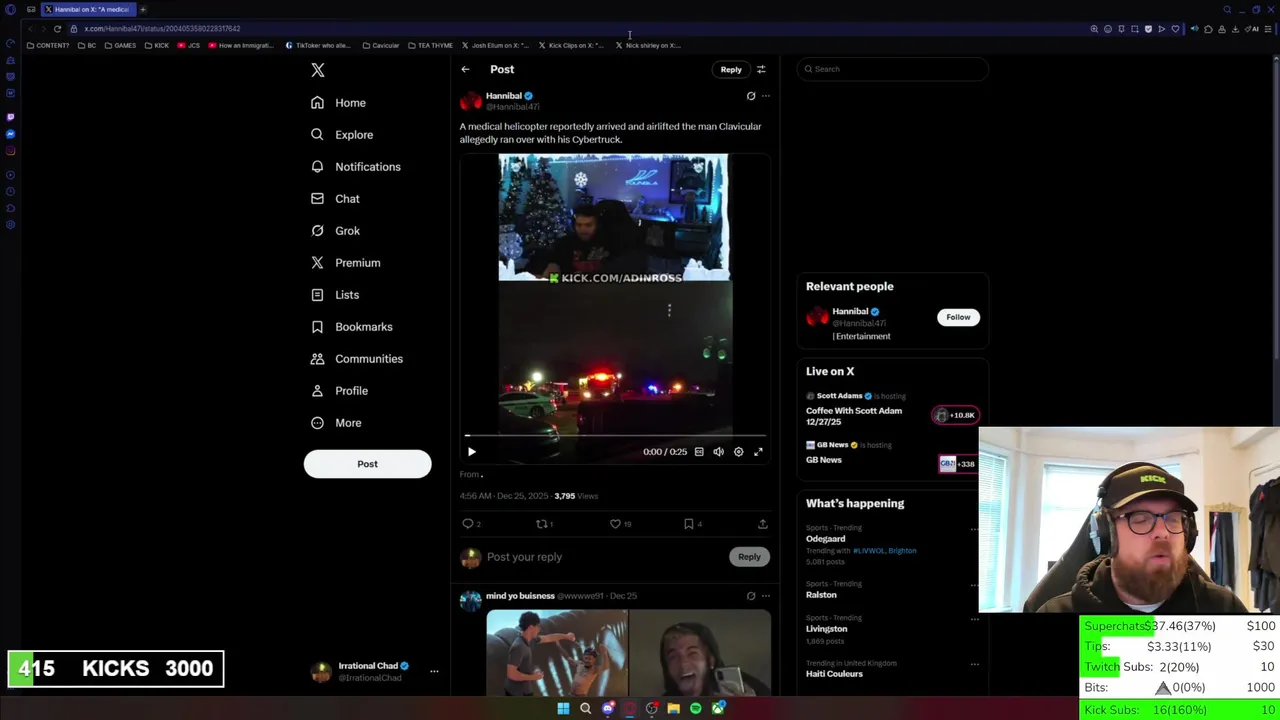
Task: Play the post video
Action: [472, 452]
